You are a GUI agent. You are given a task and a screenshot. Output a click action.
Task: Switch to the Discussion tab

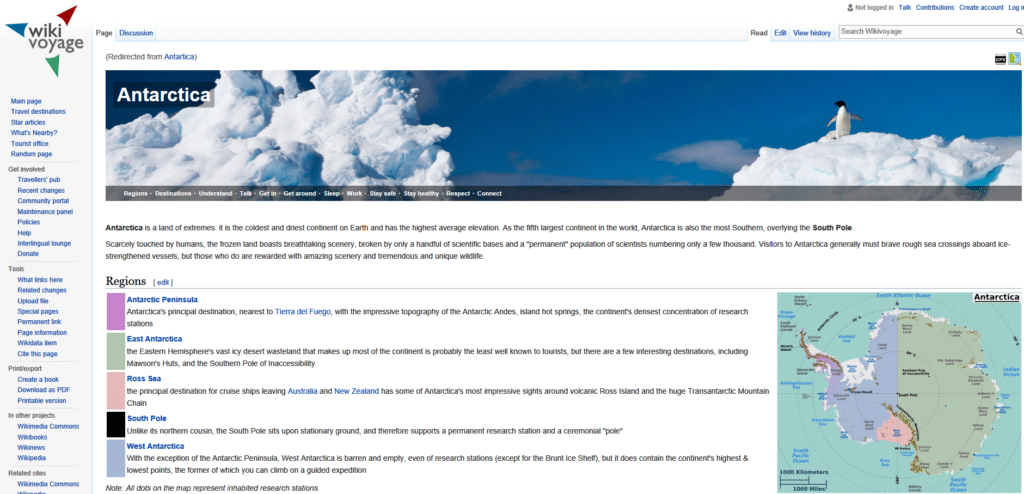pyautogui.click(x=136, y=33)
